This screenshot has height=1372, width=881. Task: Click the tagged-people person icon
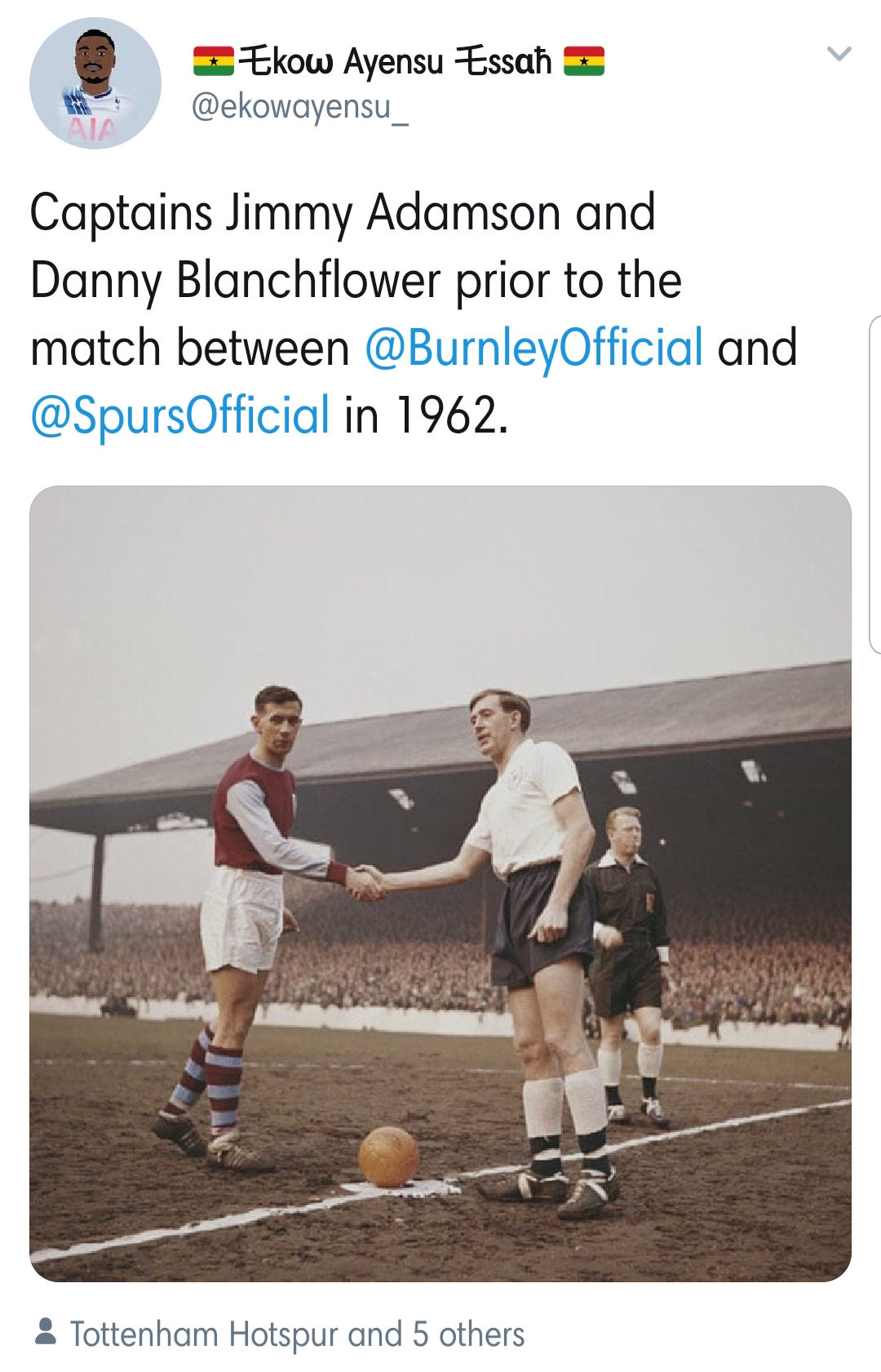47,1334
